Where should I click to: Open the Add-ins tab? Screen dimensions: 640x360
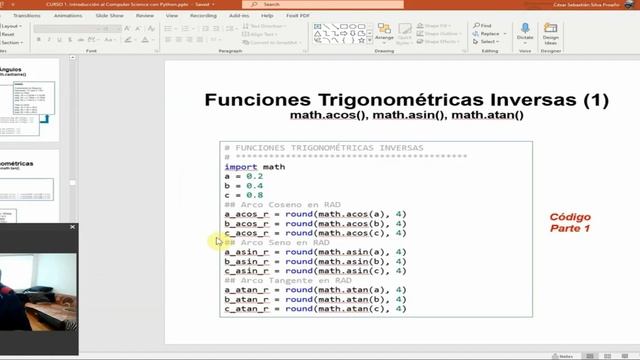coord(239,16)
